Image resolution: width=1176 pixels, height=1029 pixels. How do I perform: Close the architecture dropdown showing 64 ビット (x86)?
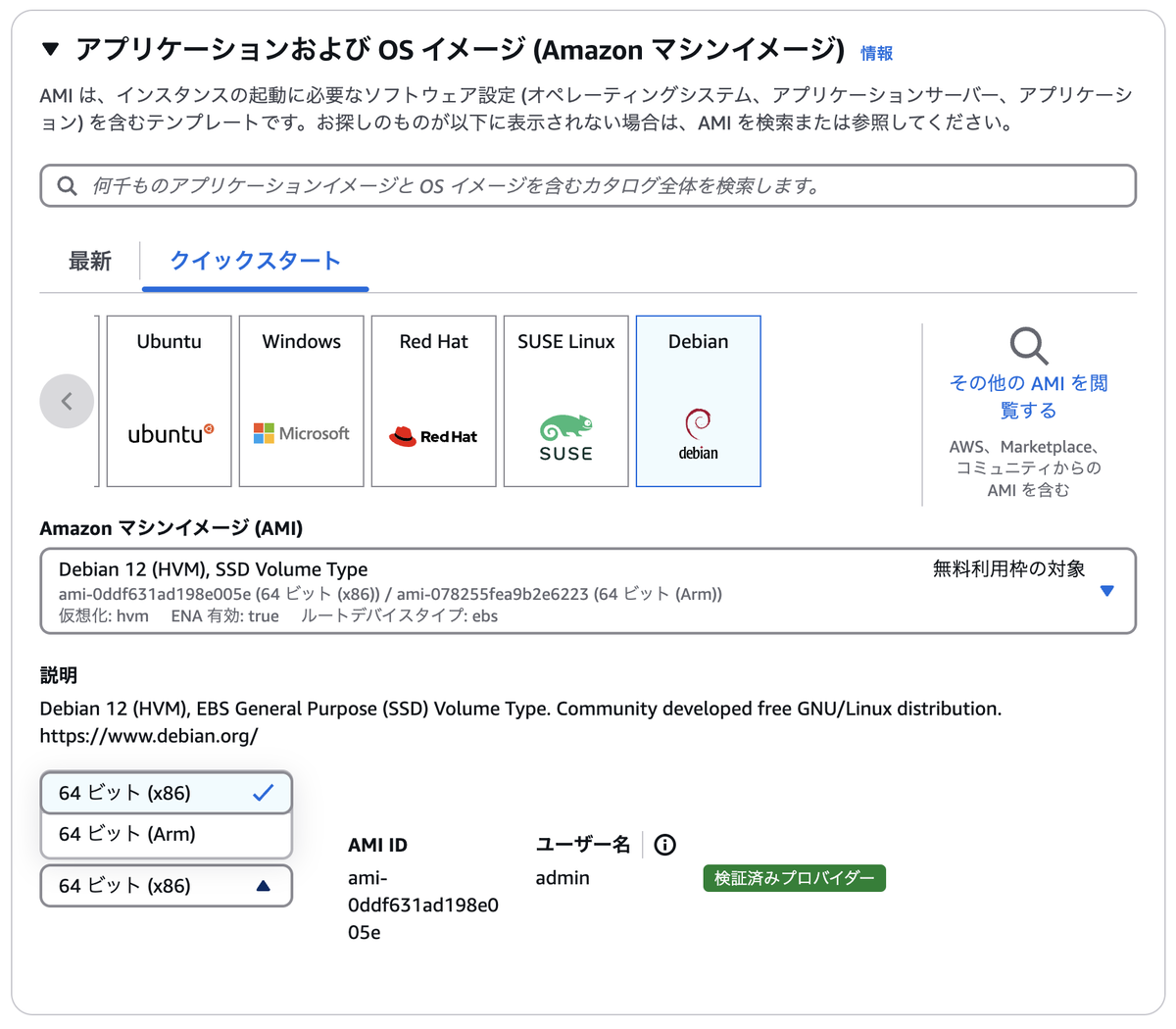tap(167, 886)
